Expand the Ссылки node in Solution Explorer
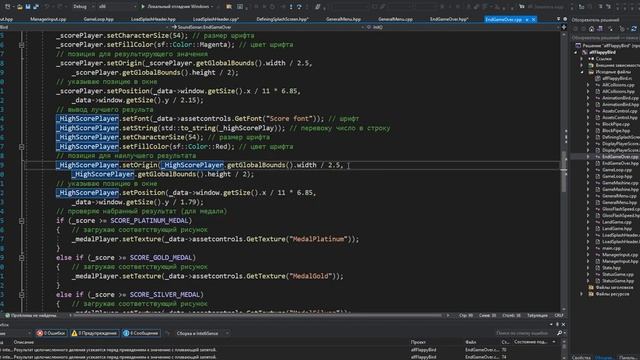Screen dimensions: 640x360 pos(582,59)
